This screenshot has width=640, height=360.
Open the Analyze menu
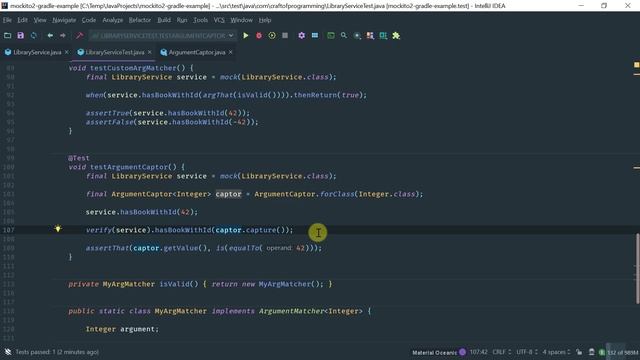pos(113,20)
